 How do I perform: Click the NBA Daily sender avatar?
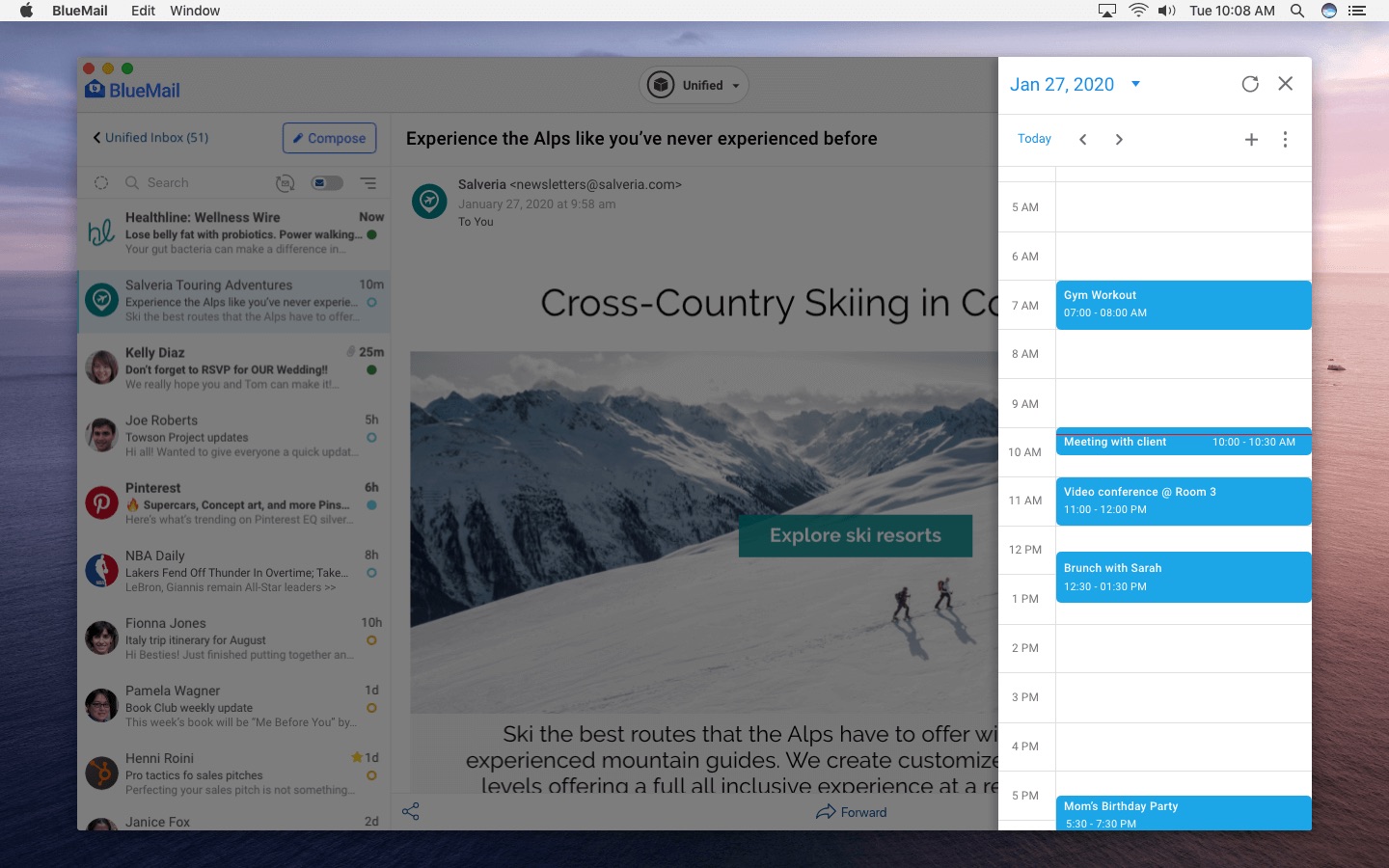(101, 570)
